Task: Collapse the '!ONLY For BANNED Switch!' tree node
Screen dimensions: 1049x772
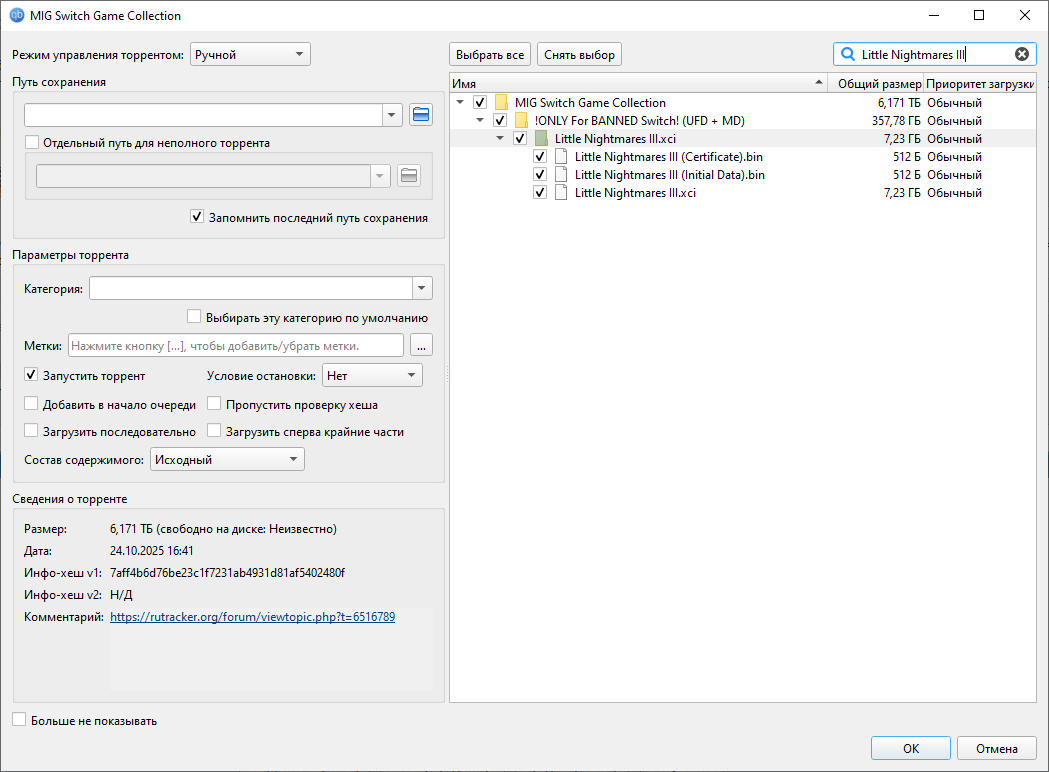Action: click(480, 121)
